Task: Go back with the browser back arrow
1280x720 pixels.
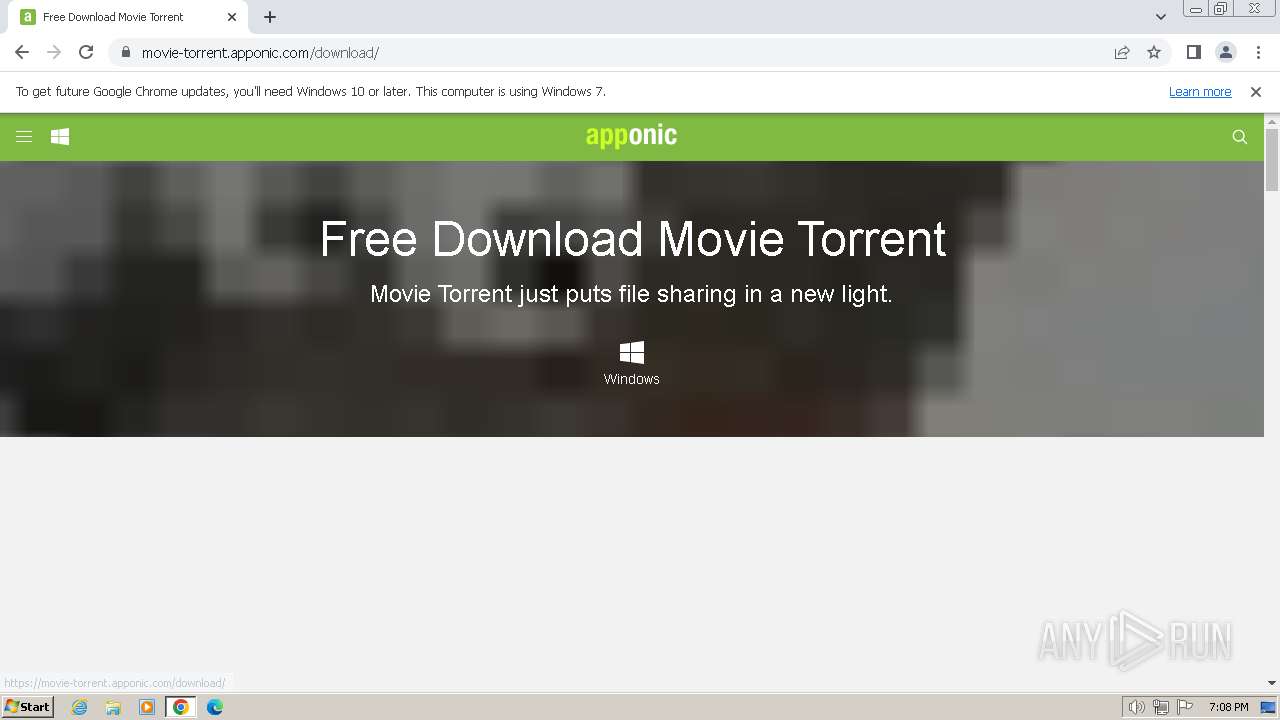Action: tap(22, 52)
